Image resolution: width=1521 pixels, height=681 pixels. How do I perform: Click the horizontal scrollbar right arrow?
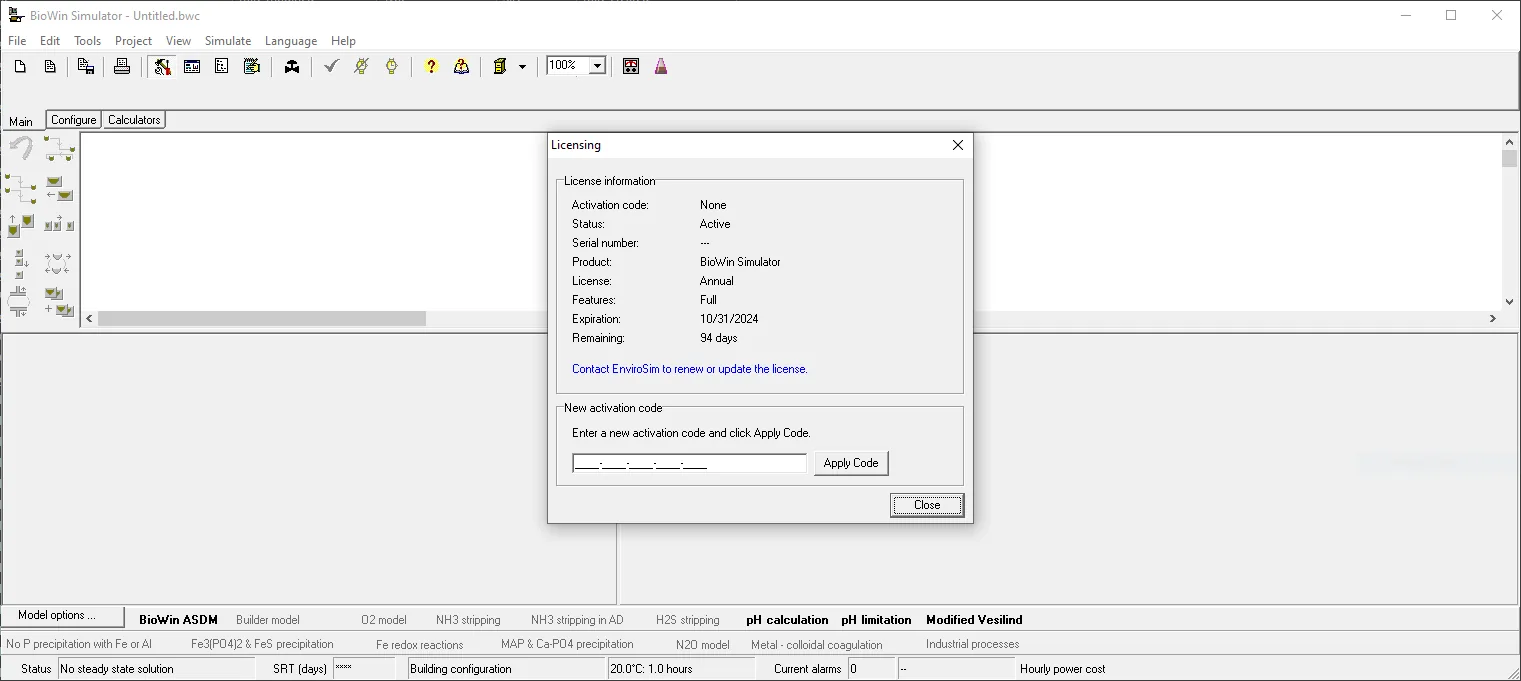pyautogui.click(x=1493, y=319)
